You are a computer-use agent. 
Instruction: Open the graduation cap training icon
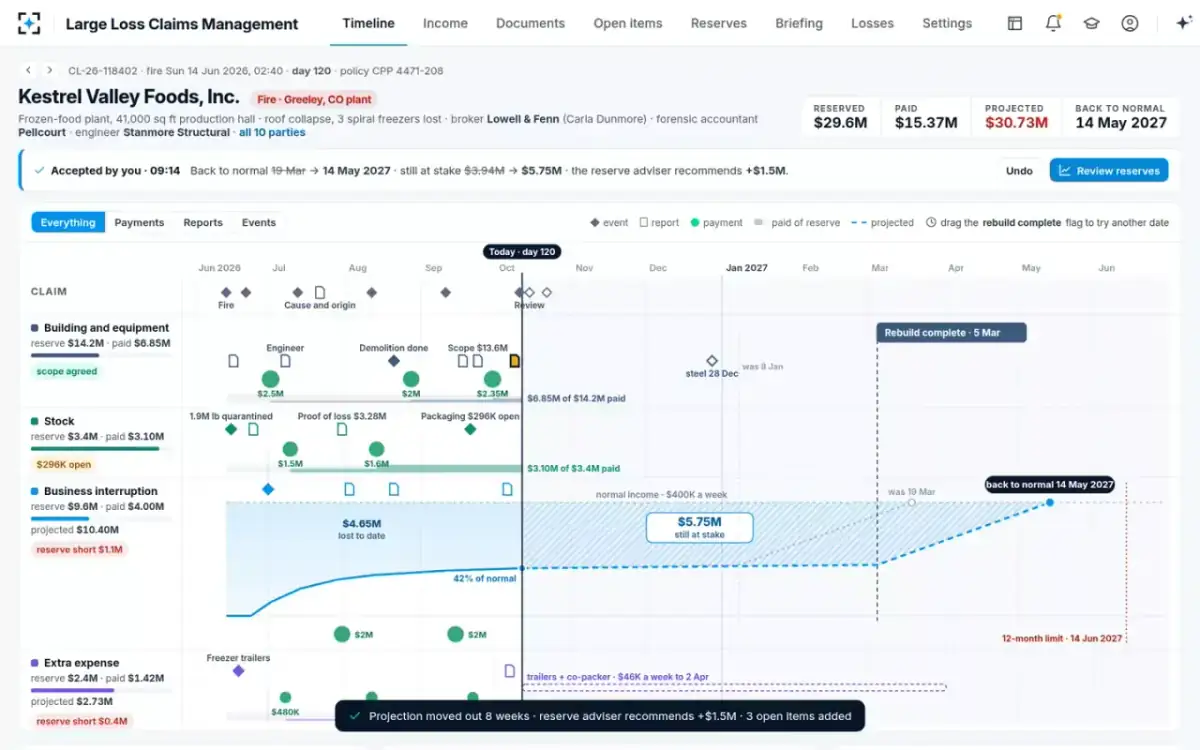[1091, 23]
